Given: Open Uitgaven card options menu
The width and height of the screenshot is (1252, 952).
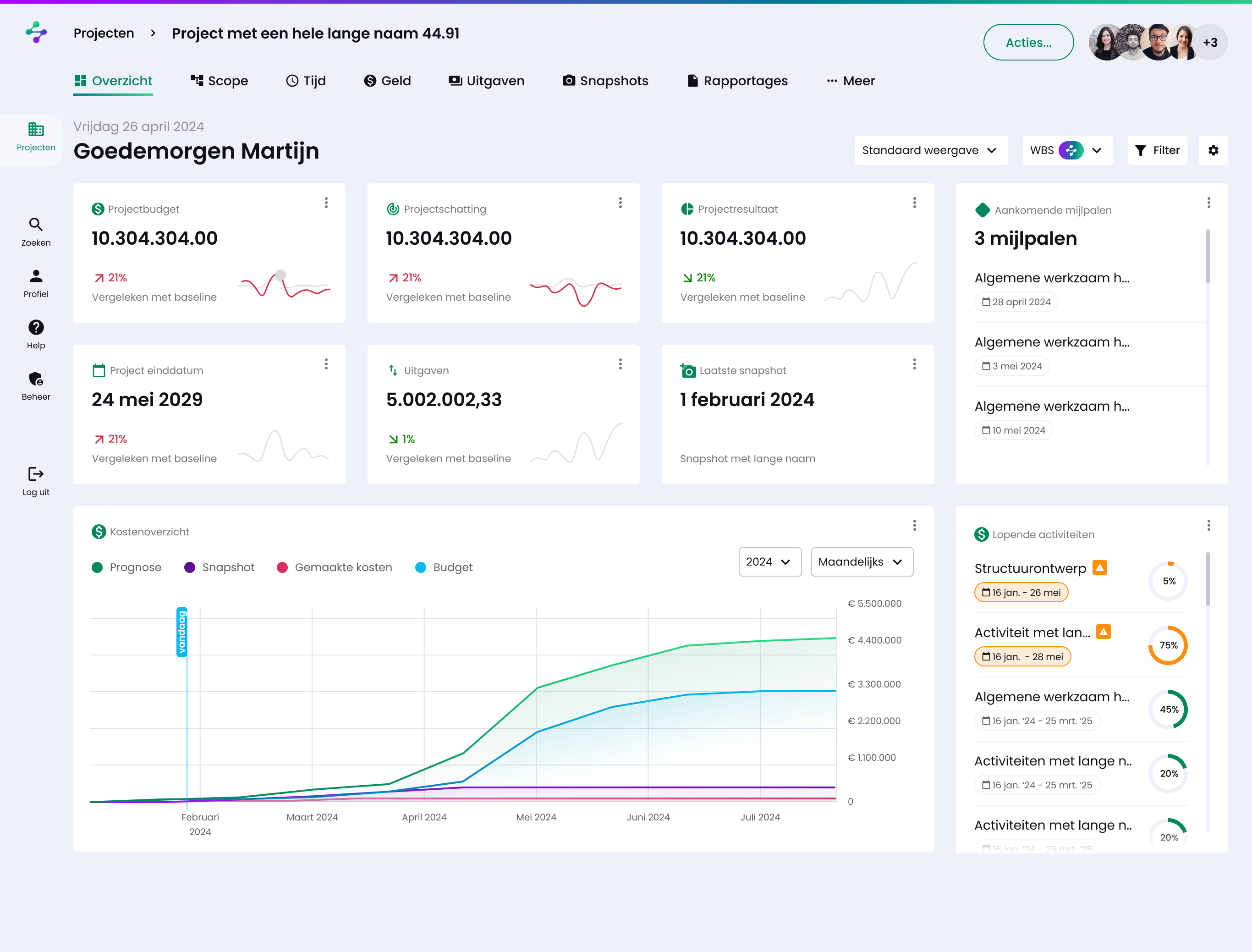Looking at the screenshot, I should (621, 364).
